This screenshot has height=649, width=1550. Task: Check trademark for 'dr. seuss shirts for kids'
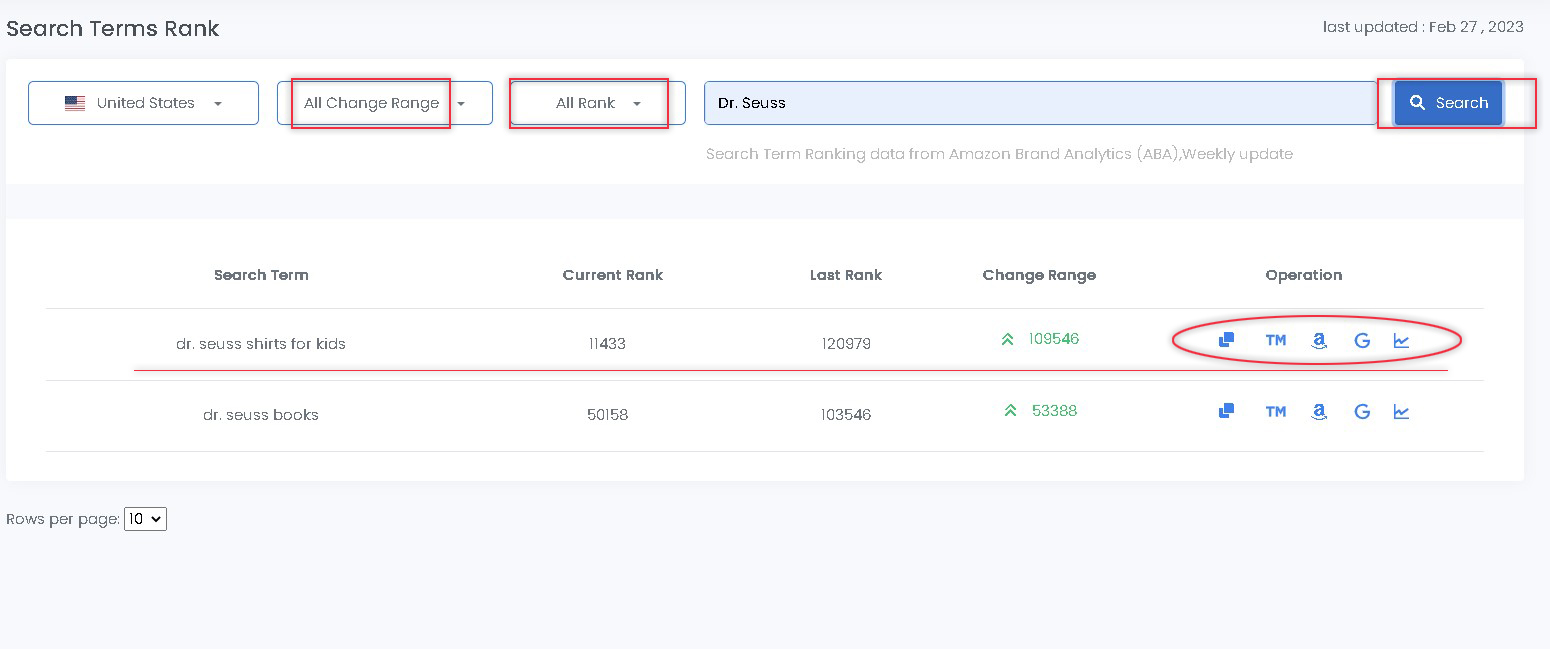(1275, 340)
